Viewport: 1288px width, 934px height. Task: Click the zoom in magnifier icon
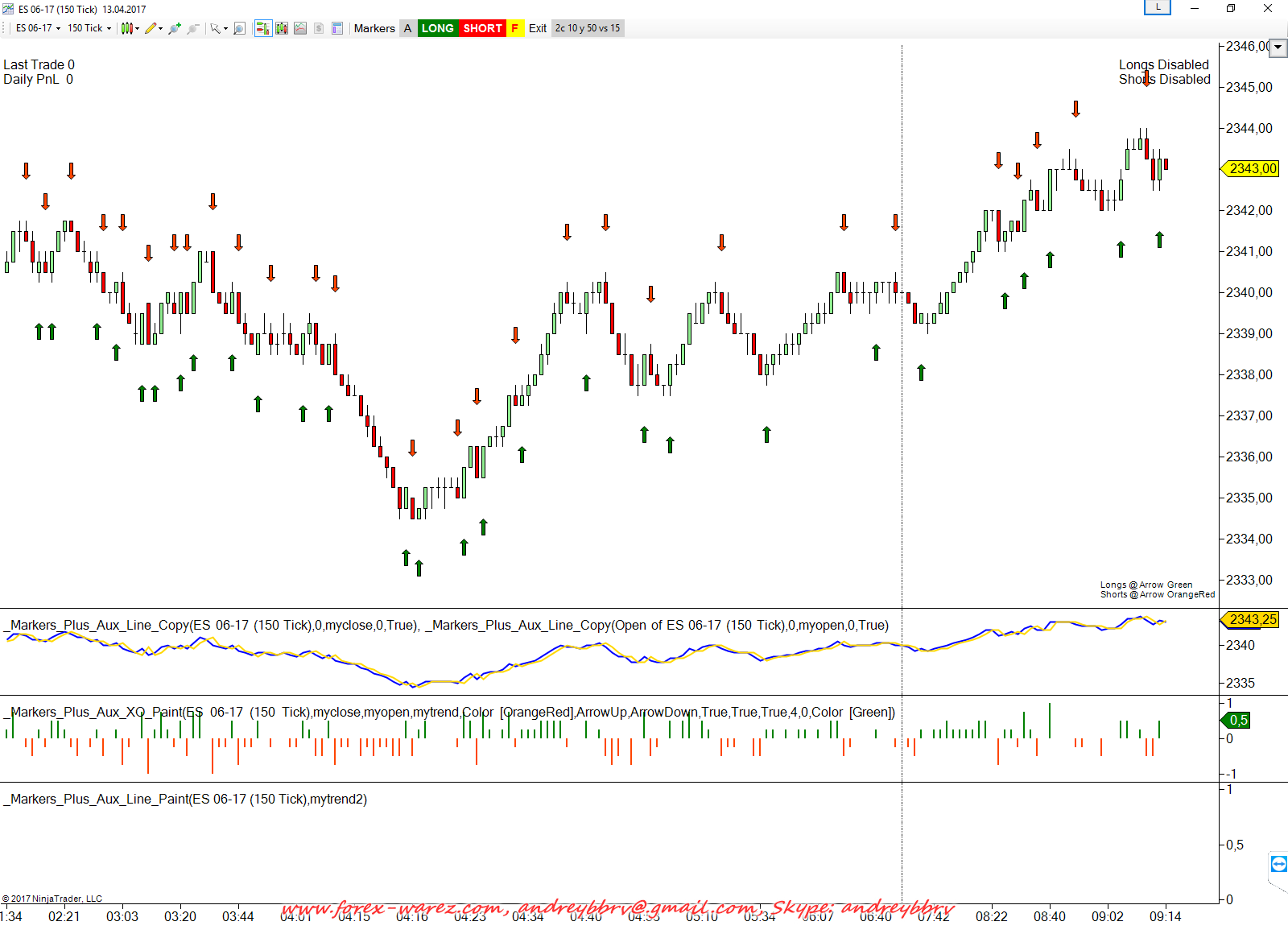pos(174,28)
